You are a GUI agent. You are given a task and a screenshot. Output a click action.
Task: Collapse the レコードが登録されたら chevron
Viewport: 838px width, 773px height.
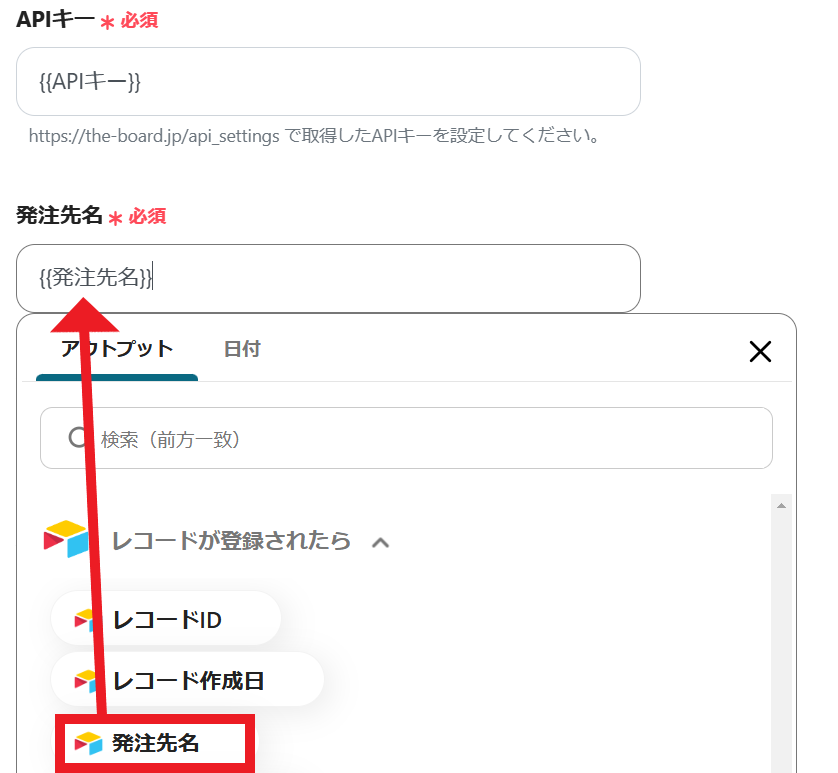381,543
